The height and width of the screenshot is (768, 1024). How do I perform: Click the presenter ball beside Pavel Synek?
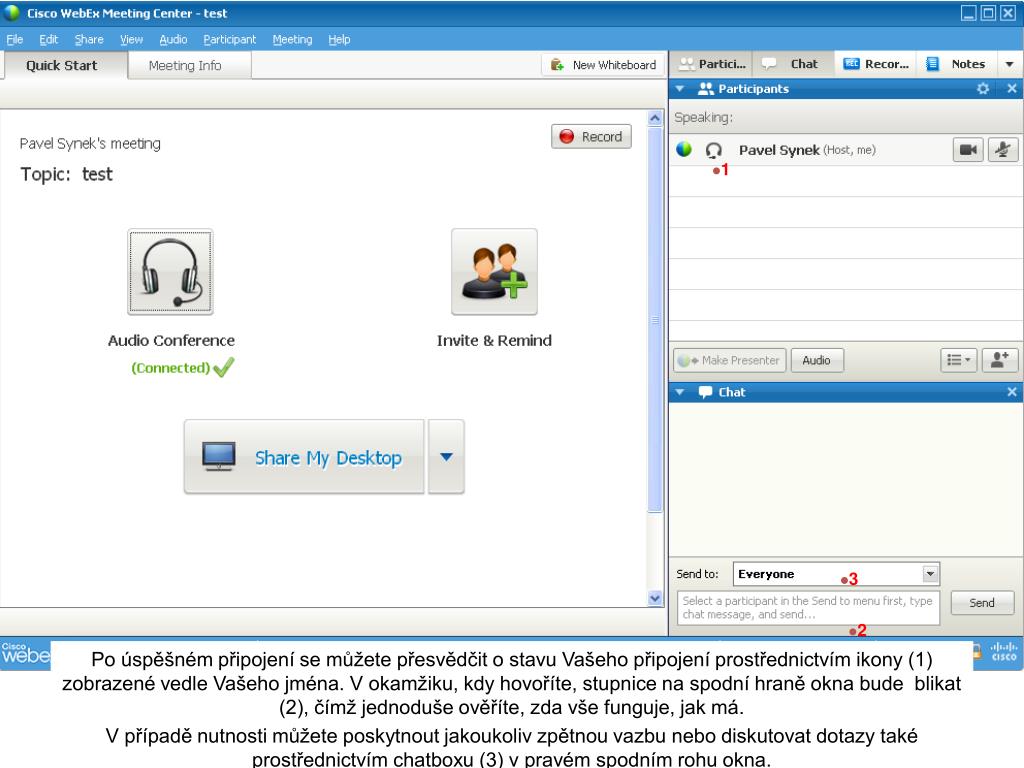(684, 150)
